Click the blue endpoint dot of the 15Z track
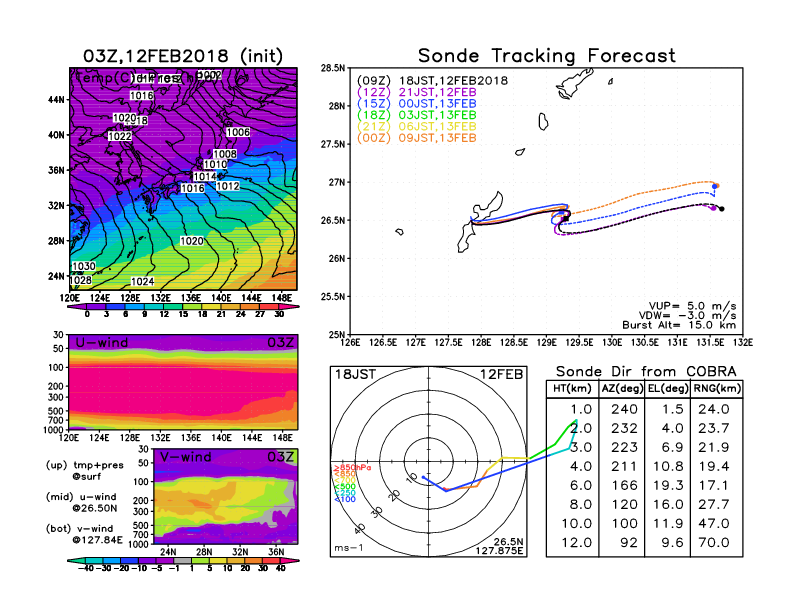 714,186
